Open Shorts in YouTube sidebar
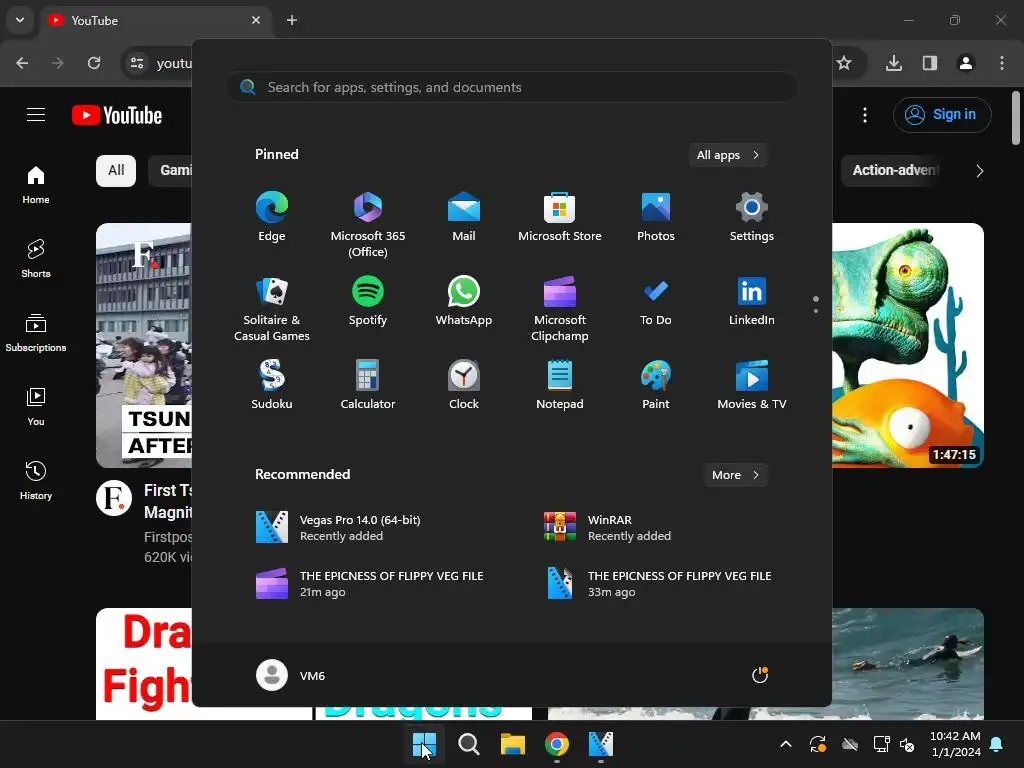Viewport: 1024px width, 768px height. click(x=36, y=259)
